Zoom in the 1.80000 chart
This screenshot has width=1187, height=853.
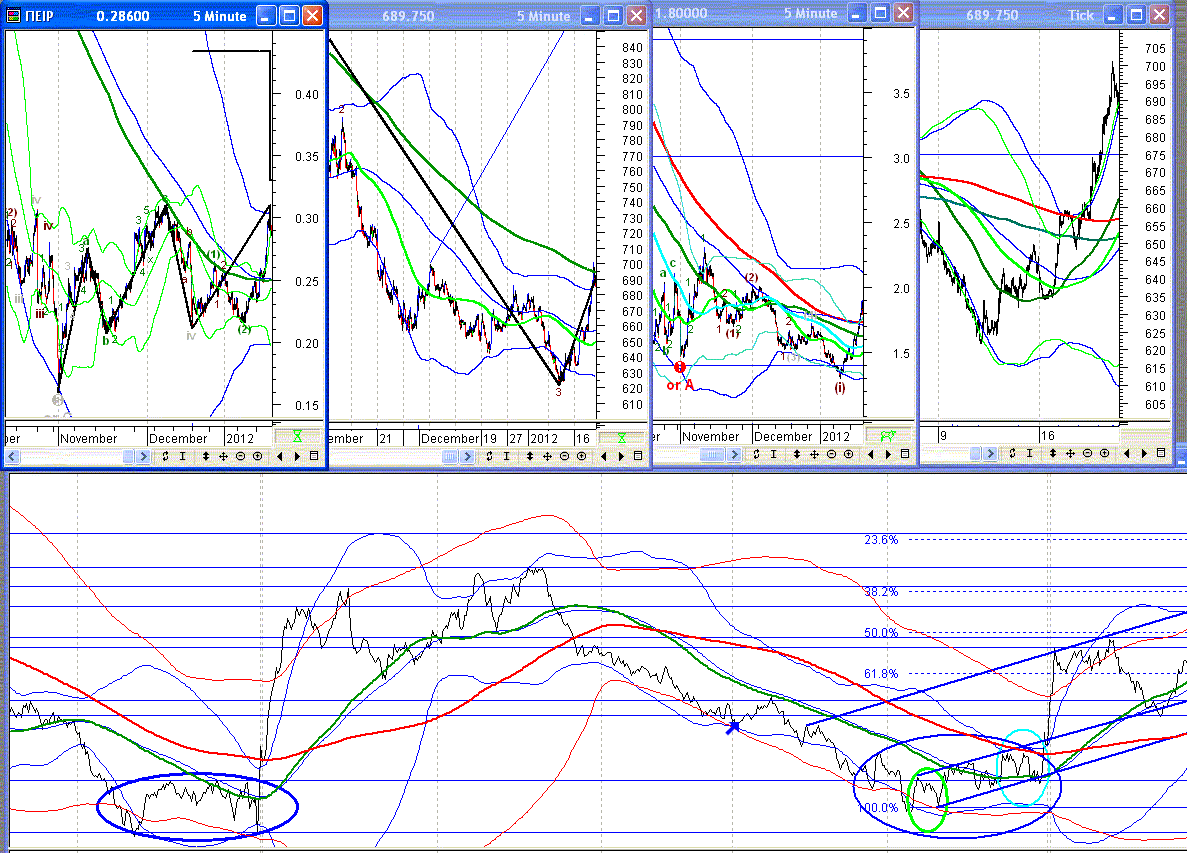pyautogui.click(x=848, y=454)
